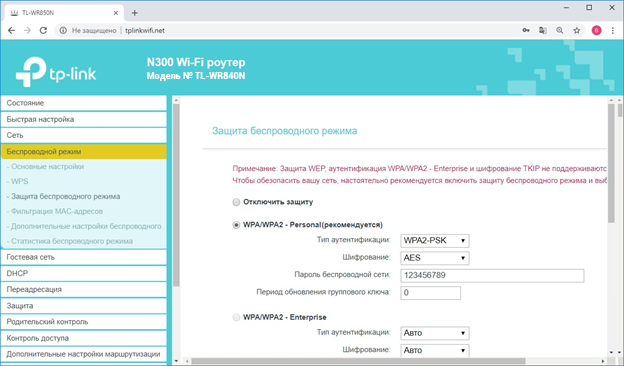Open the WPA2-PSK authentication type dropdown
Viewport: 624px width, 366px height.
(435, 241)
